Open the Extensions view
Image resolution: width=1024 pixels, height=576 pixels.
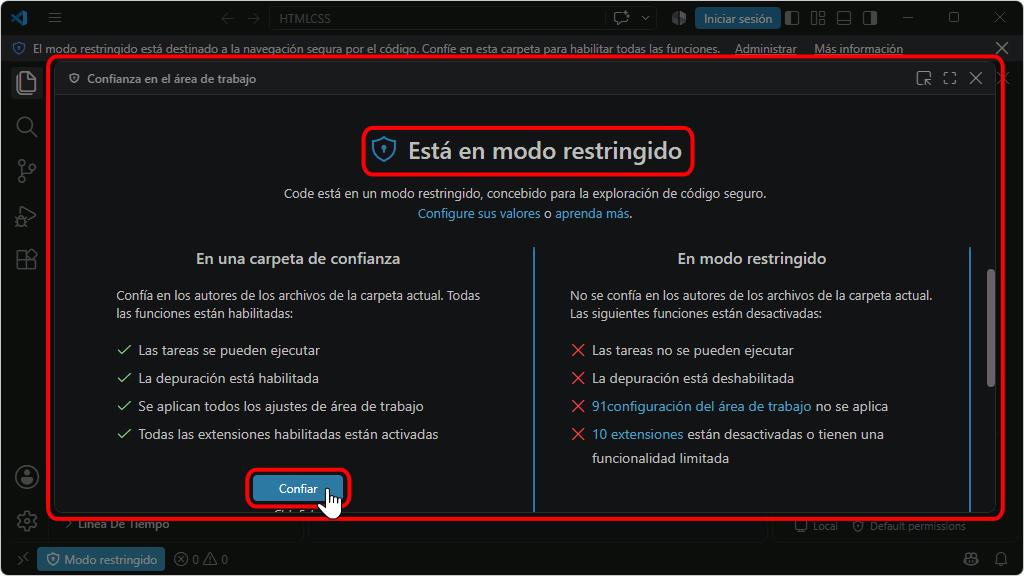tap(26, 260)
